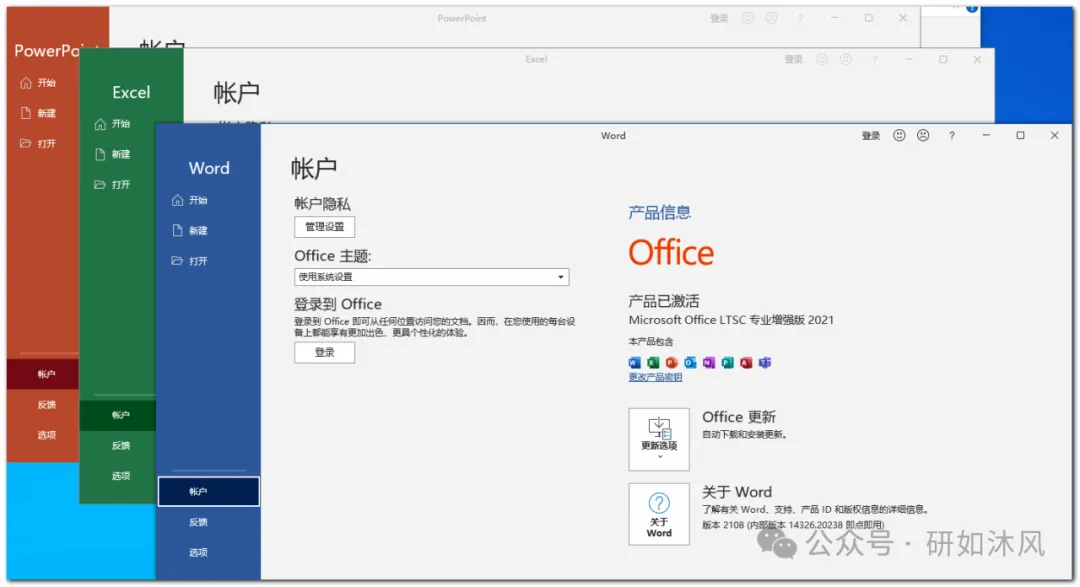Click the 版本 2108 version text

click(792, 525)
